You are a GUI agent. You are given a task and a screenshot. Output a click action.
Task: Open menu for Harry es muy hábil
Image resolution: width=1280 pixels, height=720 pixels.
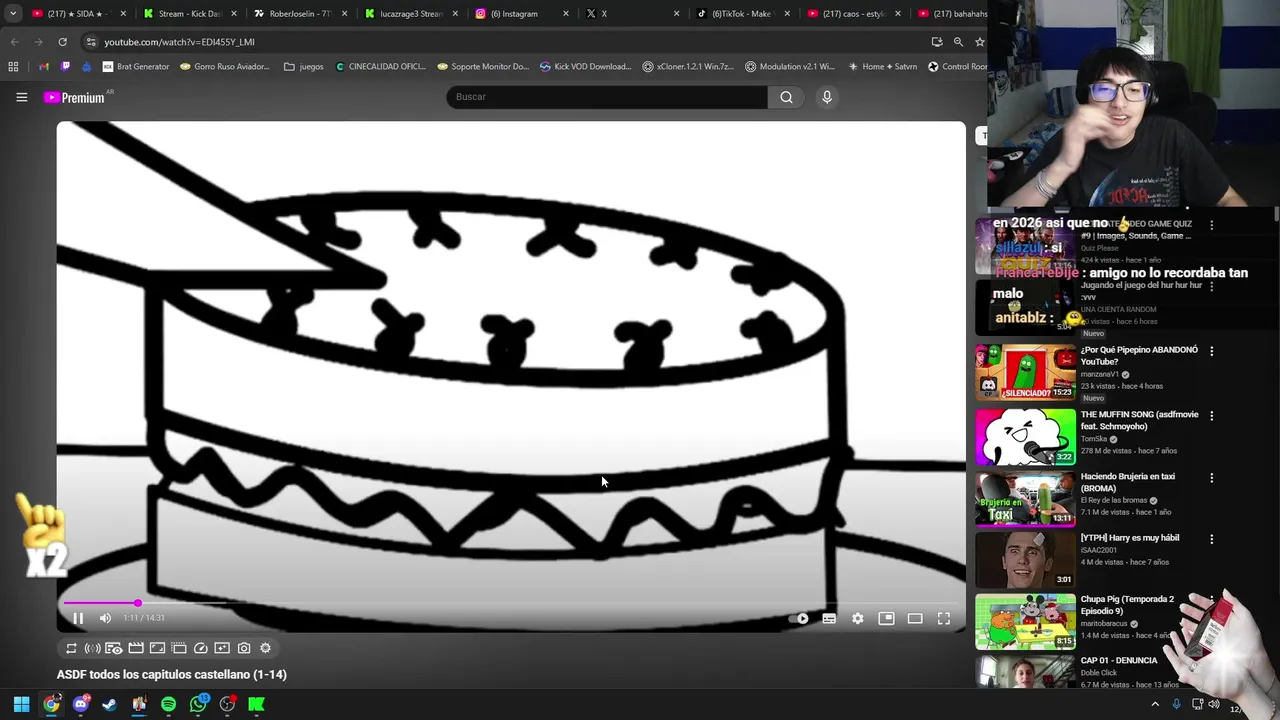point(1211,539)
